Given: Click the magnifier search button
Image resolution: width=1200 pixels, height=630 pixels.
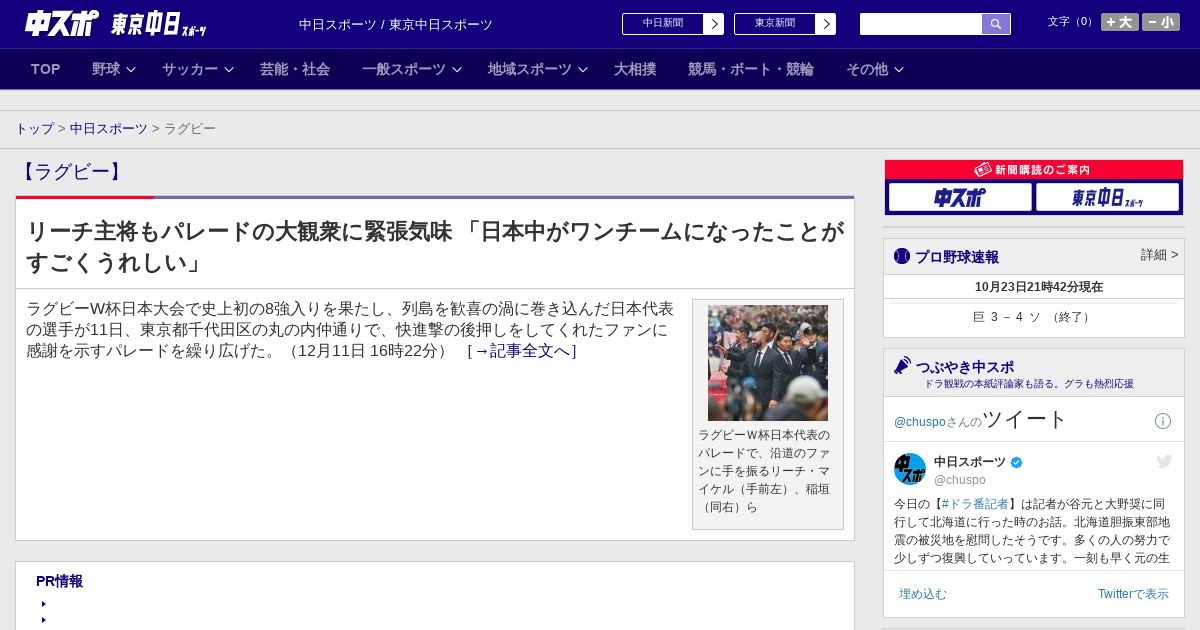Looking at the screenshot, I should (x=996, y=24).
